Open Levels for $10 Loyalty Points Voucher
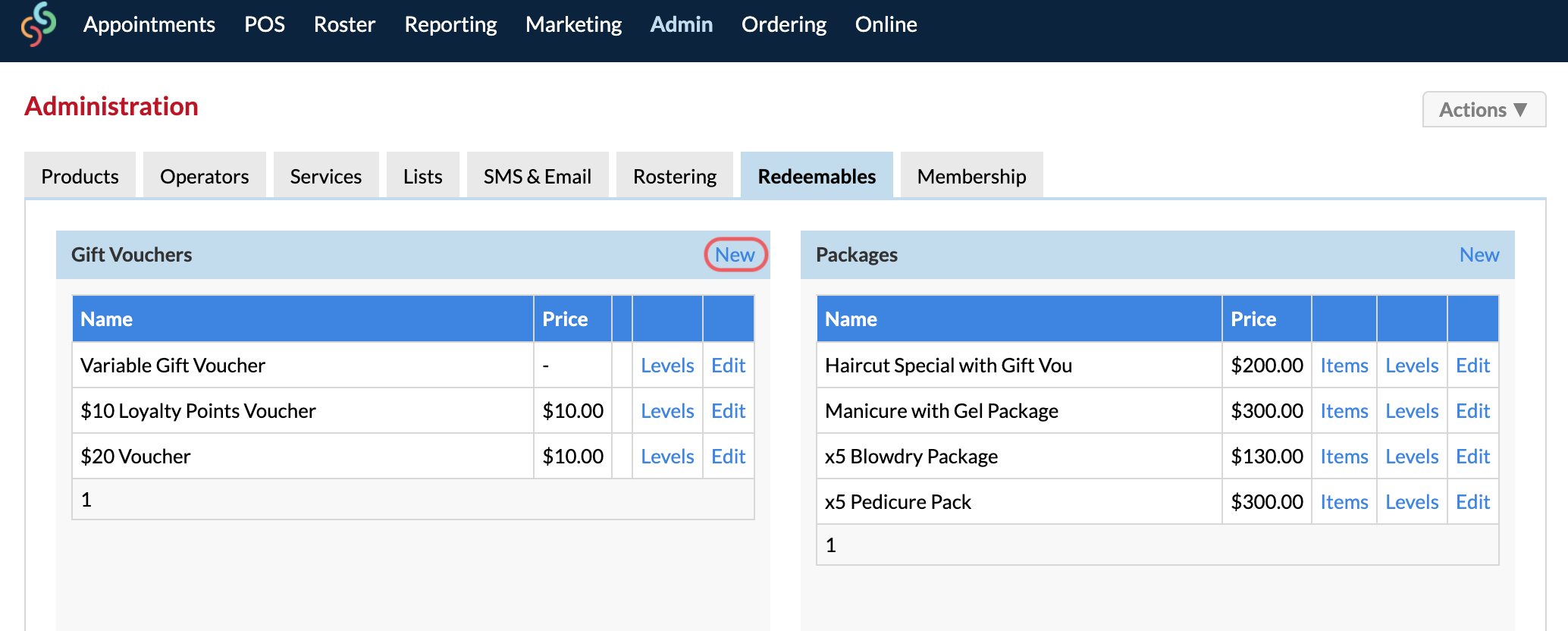Screen dimensions: 1568x631 (x=667, y=411)
